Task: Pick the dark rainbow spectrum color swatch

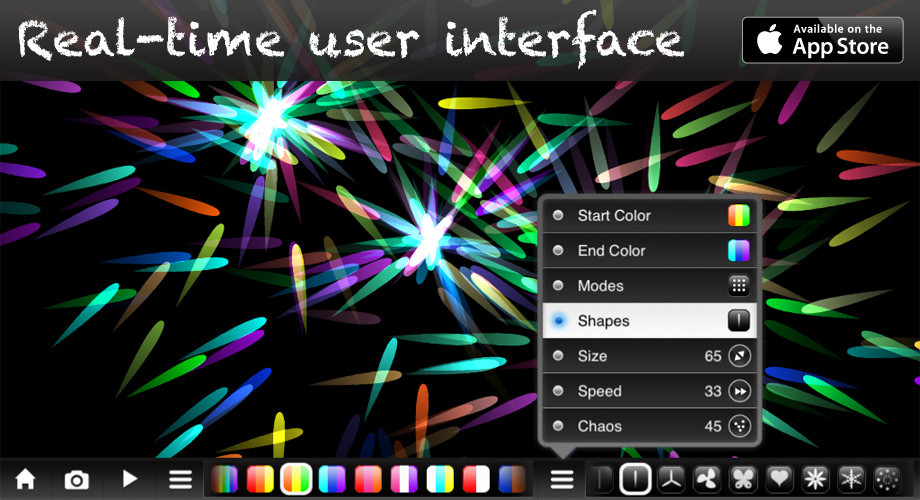Action: [x=224, y=479]
